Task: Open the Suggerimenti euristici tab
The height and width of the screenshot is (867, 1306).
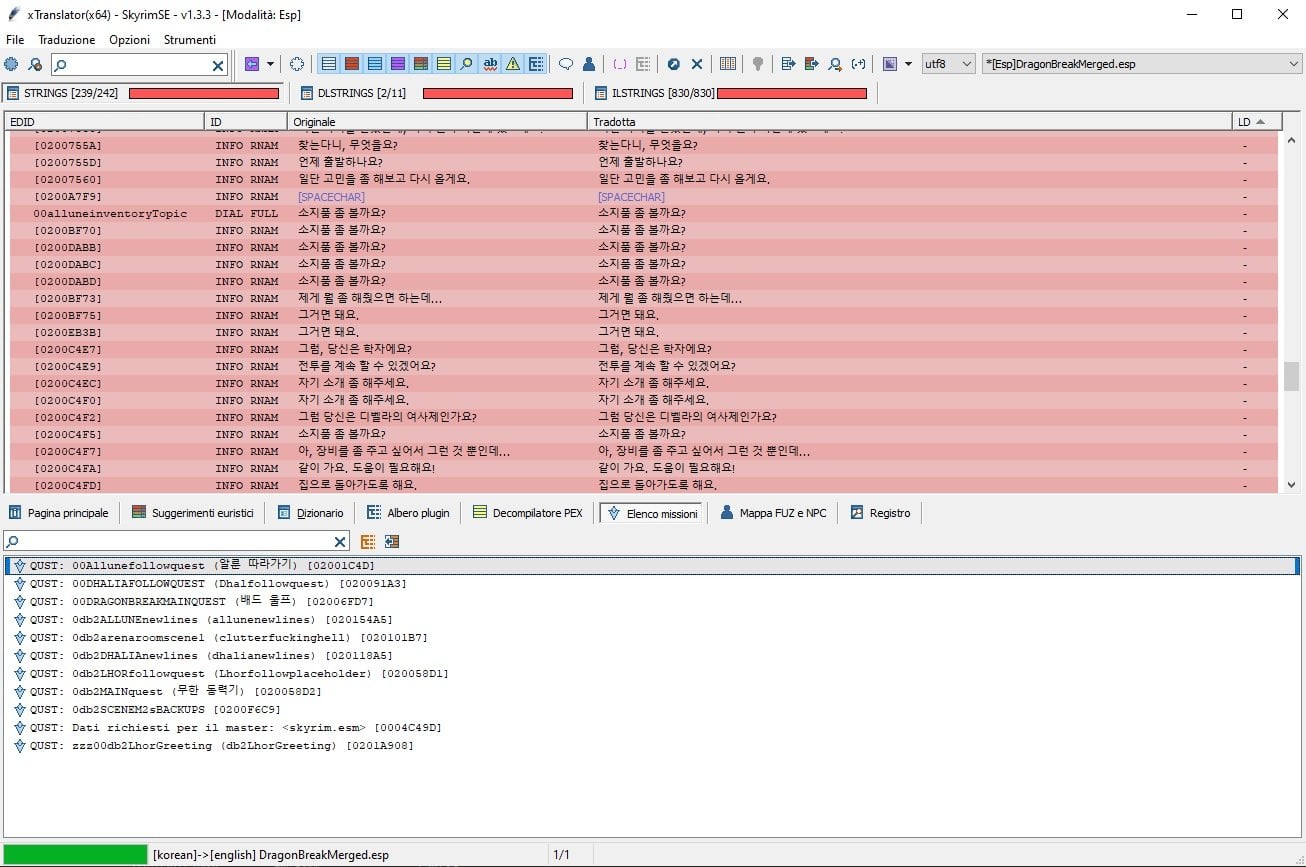Action: pos(193,513)
